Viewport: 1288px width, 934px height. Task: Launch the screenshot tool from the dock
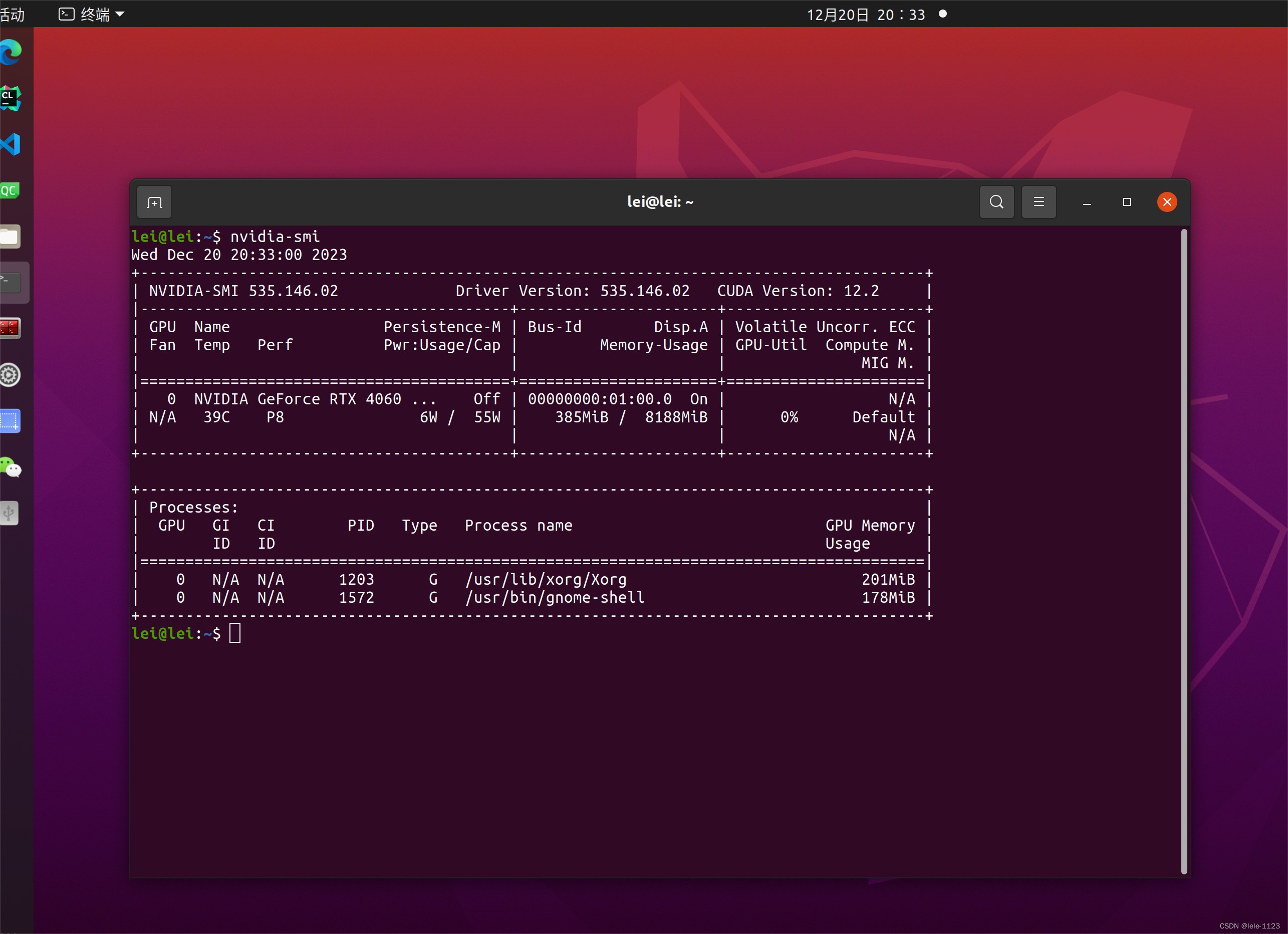pos(10,421)
